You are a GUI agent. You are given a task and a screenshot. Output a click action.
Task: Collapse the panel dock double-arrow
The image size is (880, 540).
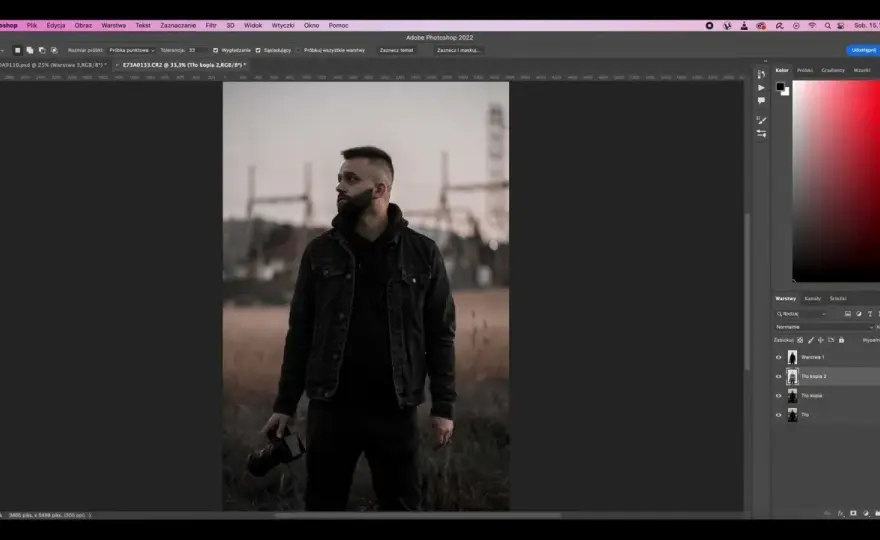(765, 61)
